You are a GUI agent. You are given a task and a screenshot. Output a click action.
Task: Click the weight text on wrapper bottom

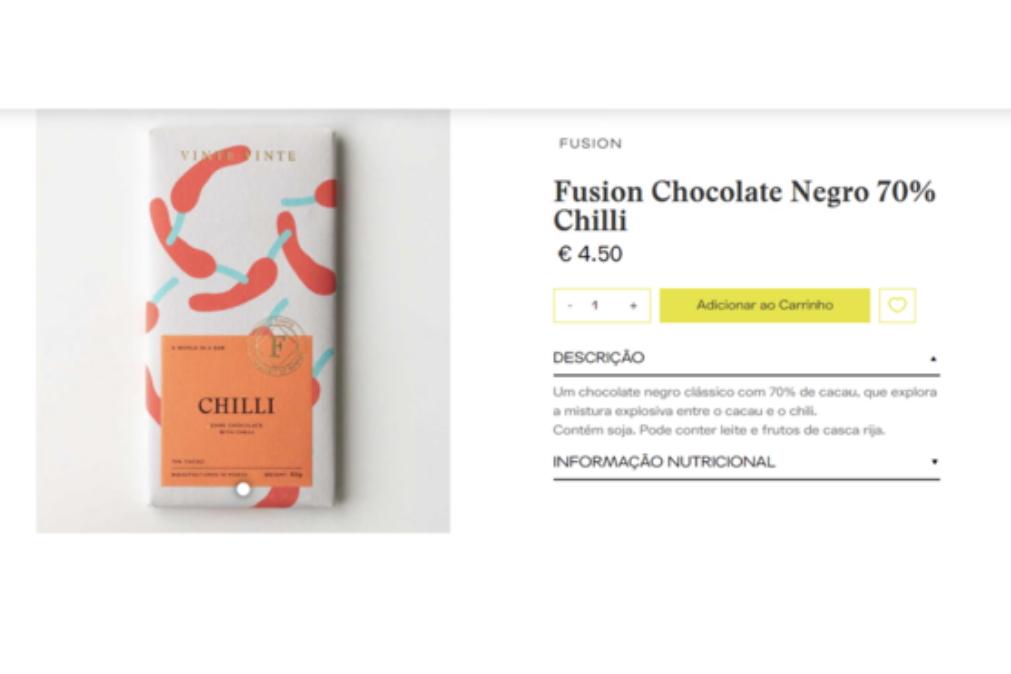(283, 475)
